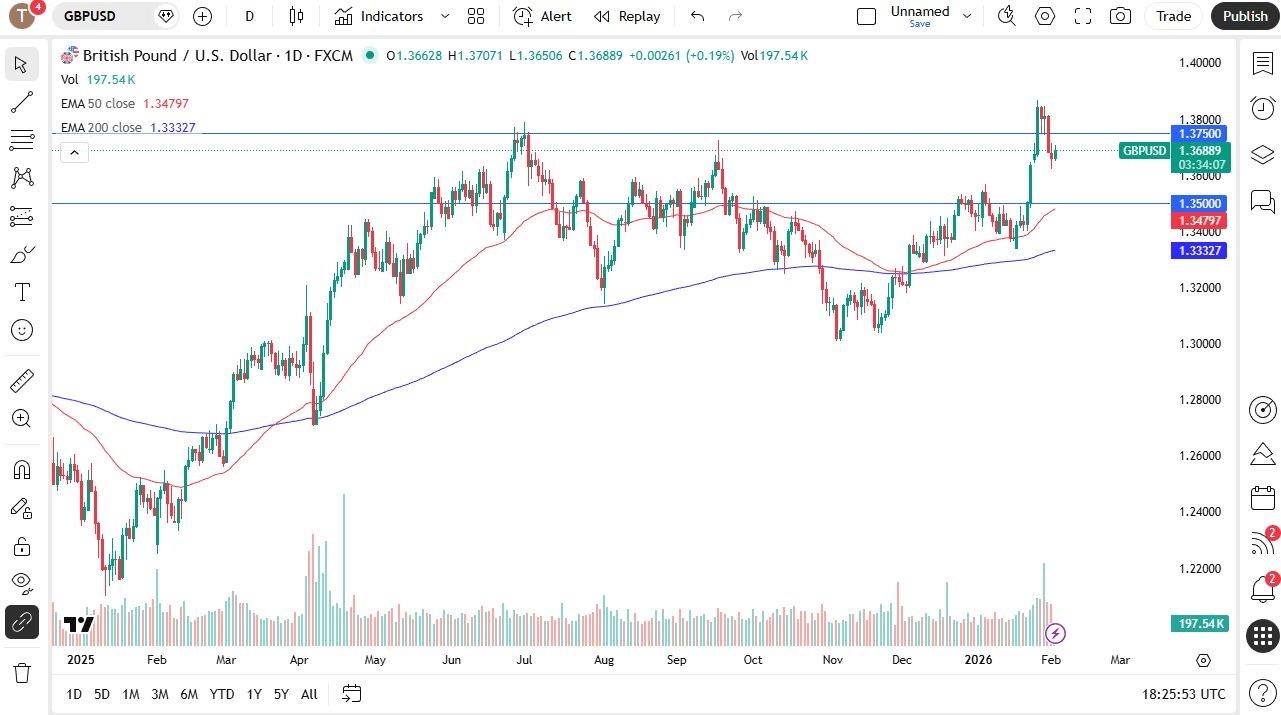Select the Trend Line drawing tool

(x=22, y=101)
